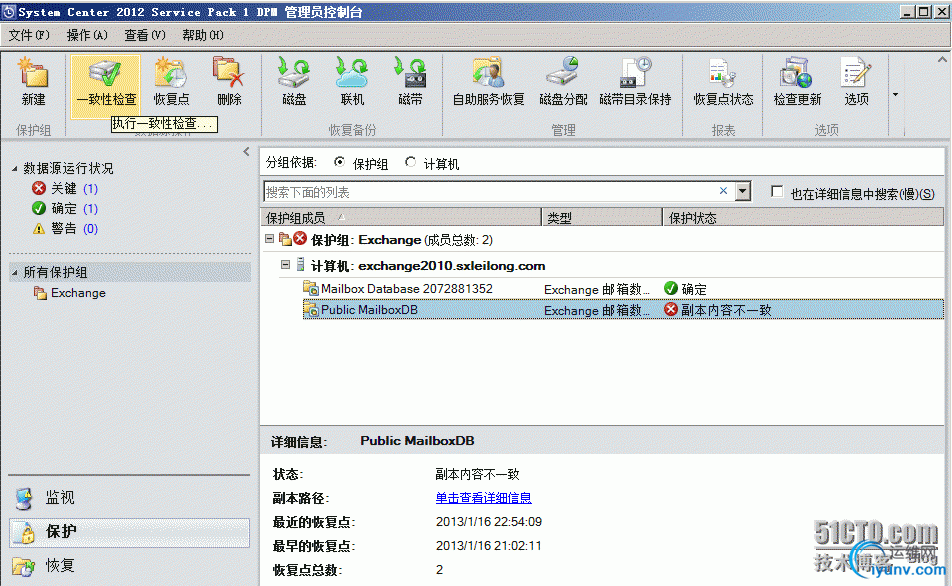Click the 单击查看详细信息 replica path link
Screen dimensions: 952x586
point(483,498)
